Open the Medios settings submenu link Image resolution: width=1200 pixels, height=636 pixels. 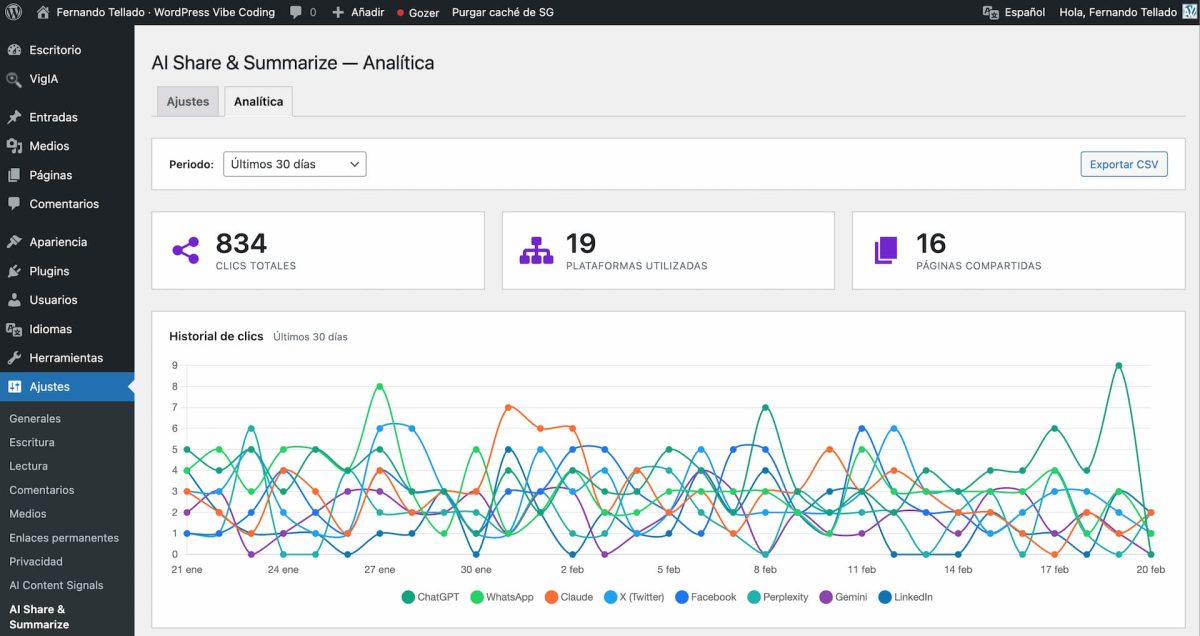click(x=28, y=514)
